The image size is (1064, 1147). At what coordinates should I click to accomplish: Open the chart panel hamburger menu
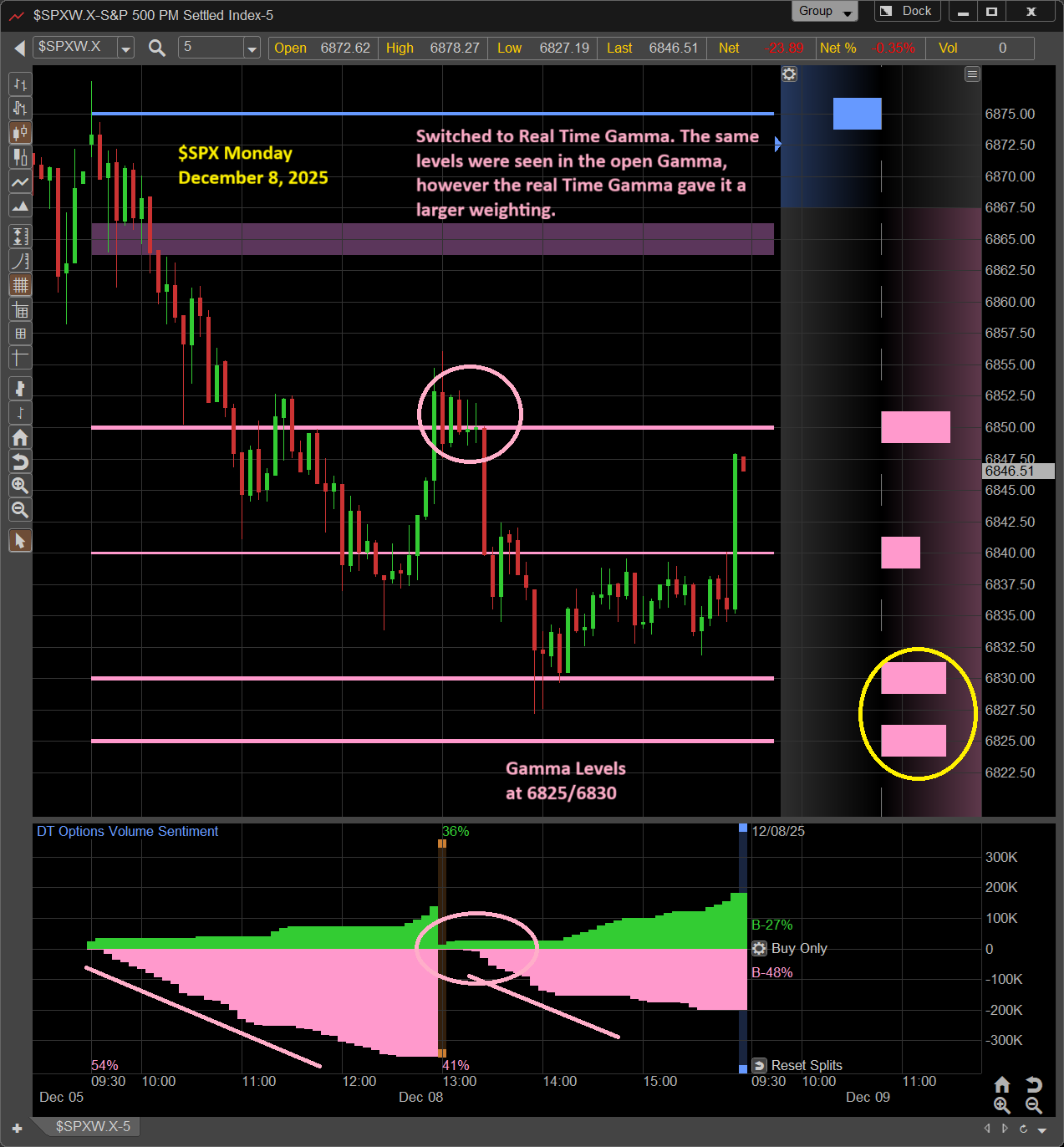pyautogui.click(x=972, y=74)
